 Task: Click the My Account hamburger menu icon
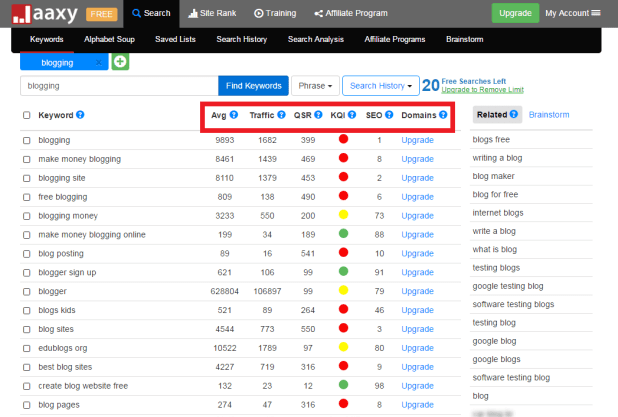coord(596,13)
